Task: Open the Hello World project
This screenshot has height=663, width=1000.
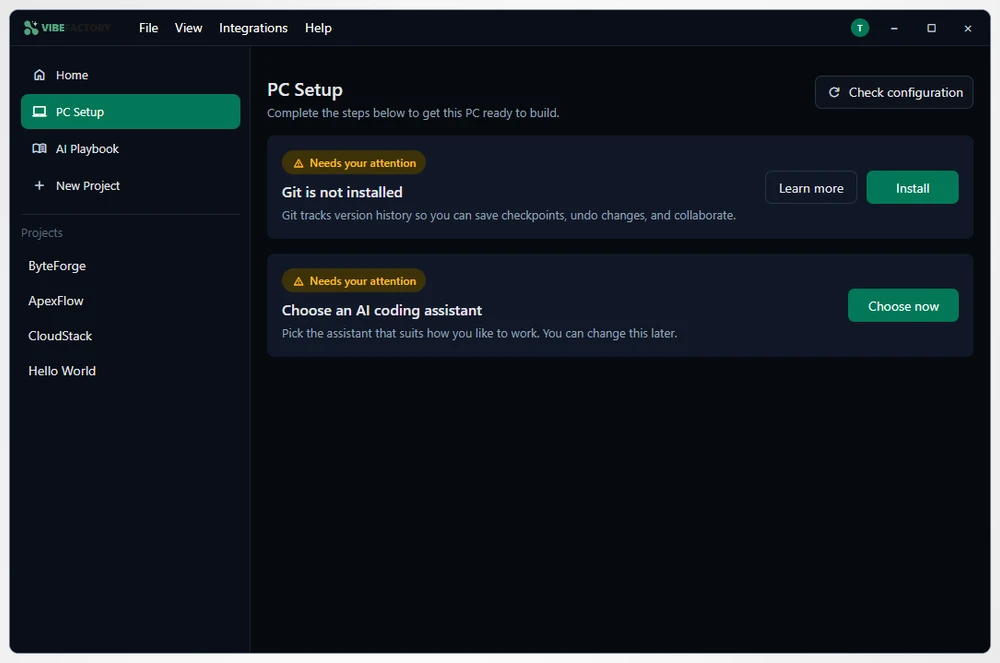Action: [x=130, y=371]
